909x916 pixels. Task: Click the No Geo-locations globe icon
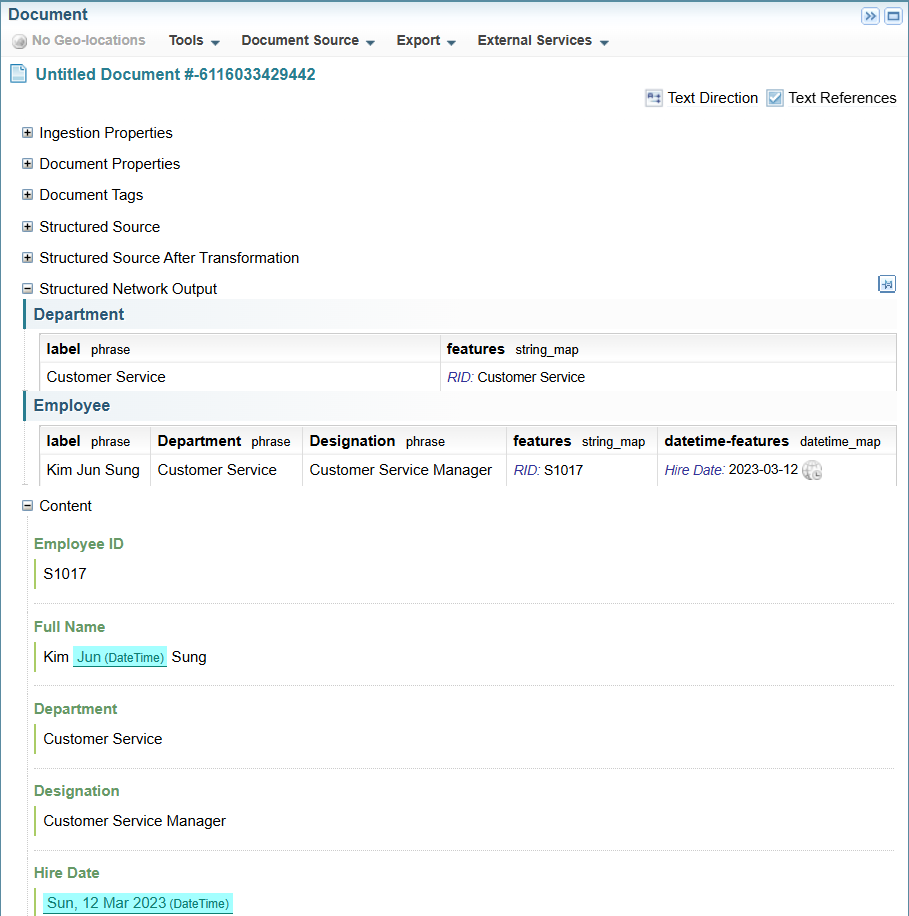[19, 41]
